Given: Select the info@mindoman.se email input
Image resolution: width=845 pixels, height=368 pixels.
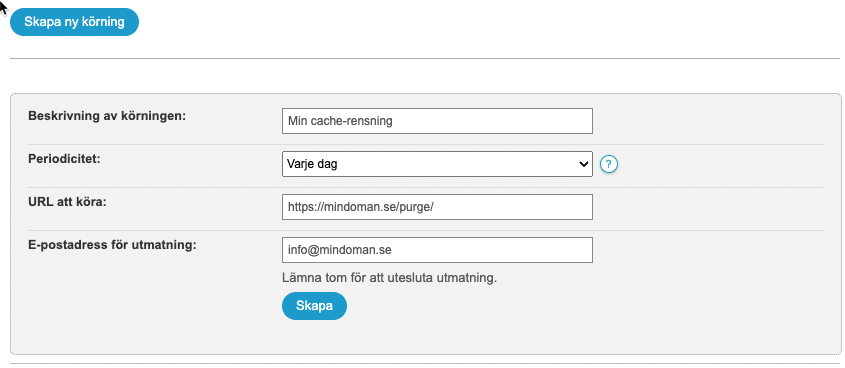Looking at the screenshot, I should click(437, 250).
